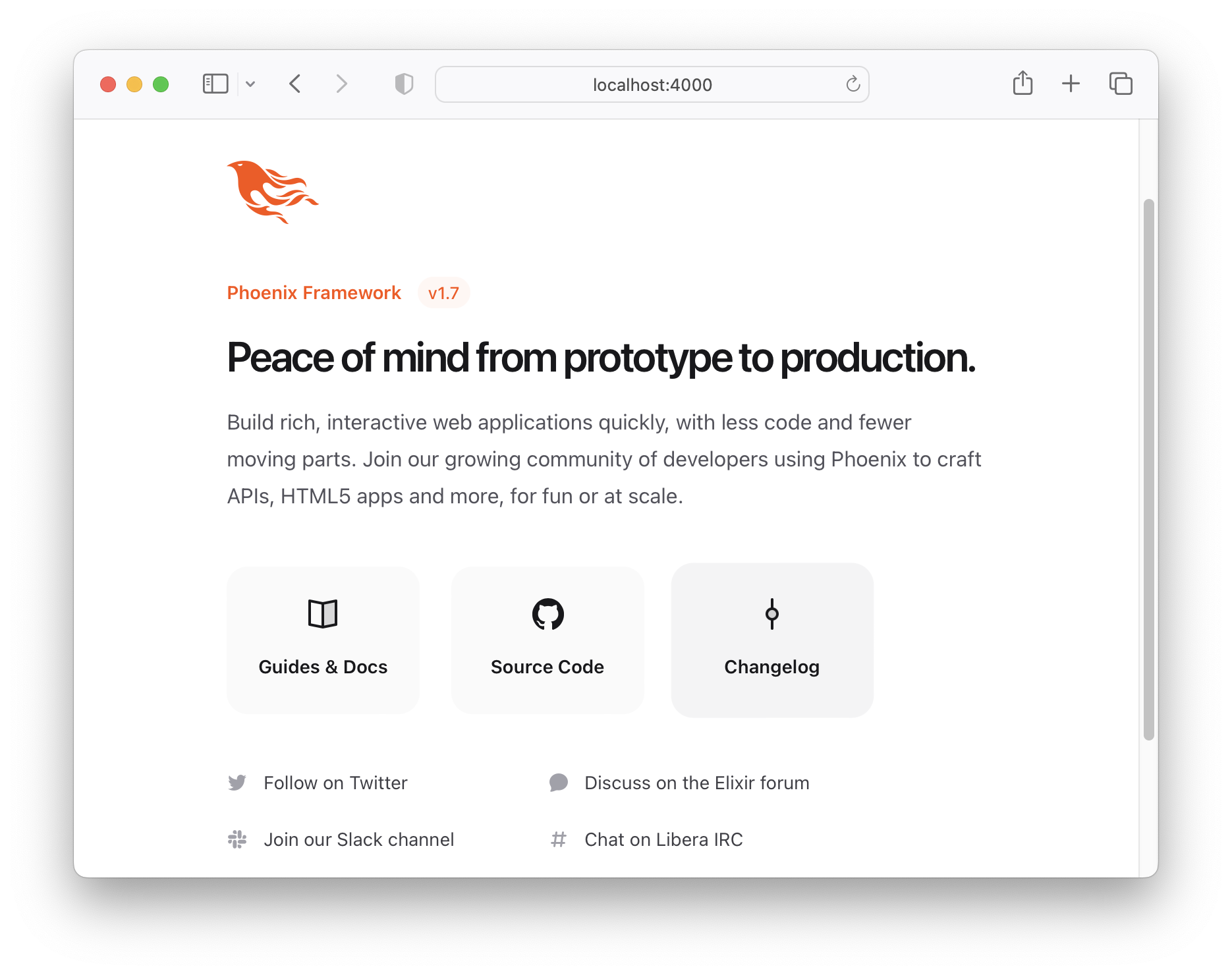Open the privacy report shield icon
Image resolution: width=1232 pixels, height=975 pixels.
pyautogui.click(x=404, y=84)
